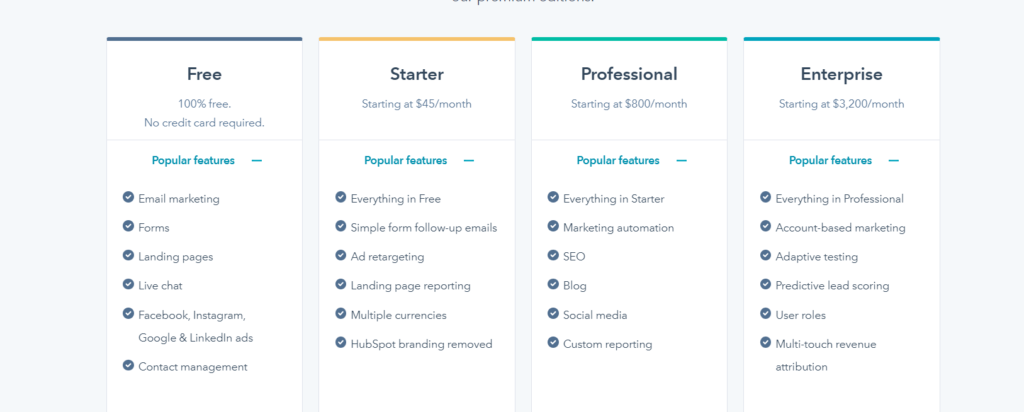Screen dimensions: 1024x412
Task: Select the Free plan heading
Action: (x=204, y=74)
